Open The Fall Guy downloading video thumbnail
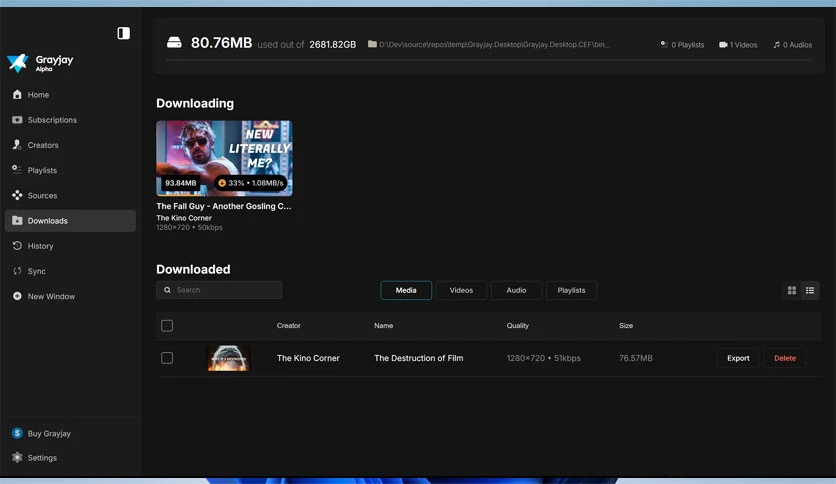 click(224, 158)
